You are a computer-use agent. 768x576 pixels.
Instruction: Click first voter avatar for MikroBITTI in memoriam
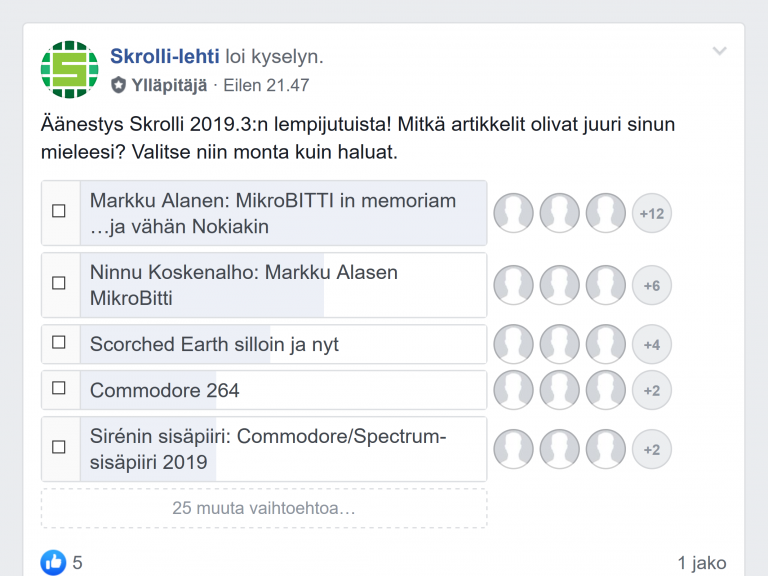514,213
